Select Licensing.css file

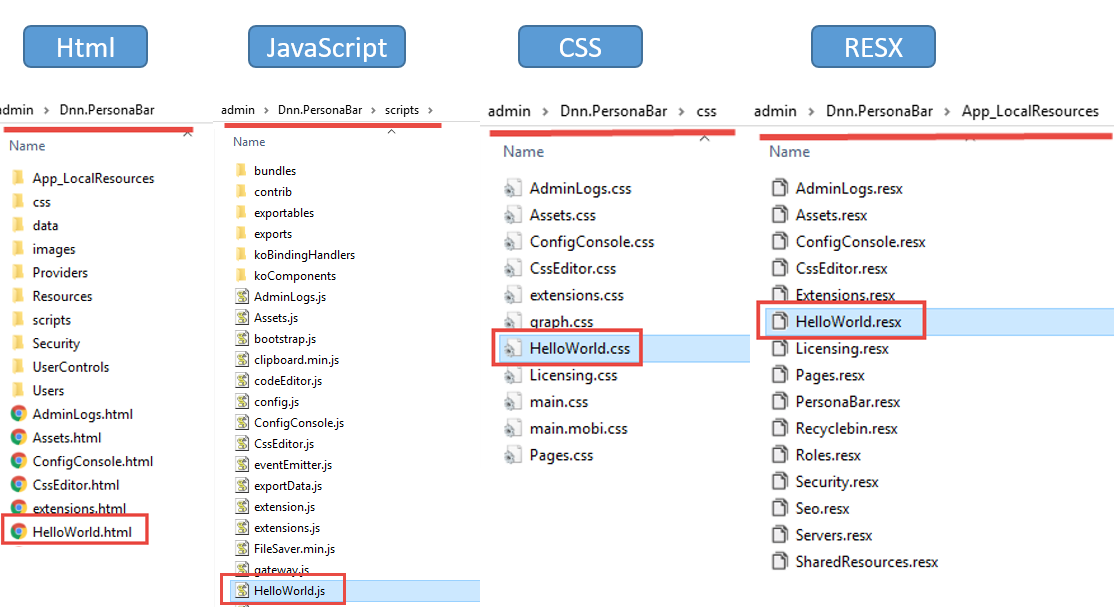[573, 375]
